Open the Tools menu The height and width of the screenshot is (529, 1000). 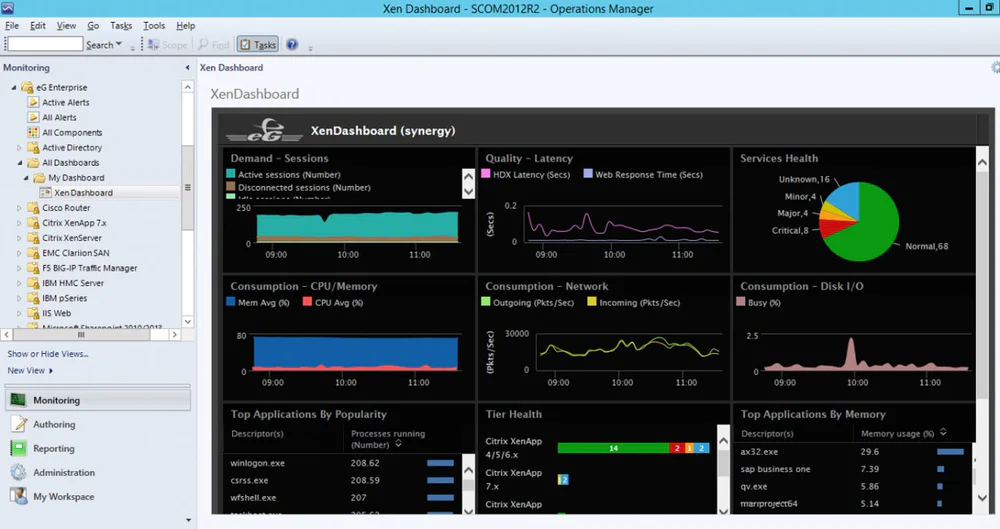click(154, 25)
